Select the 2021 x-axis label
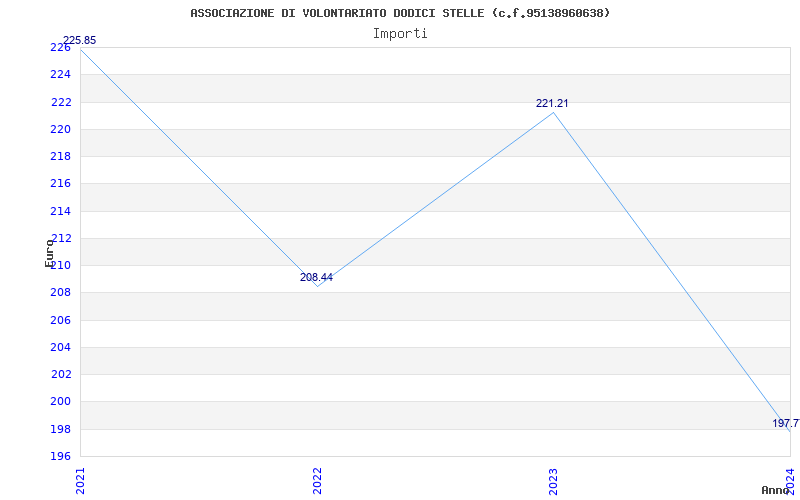 [80, 481]
